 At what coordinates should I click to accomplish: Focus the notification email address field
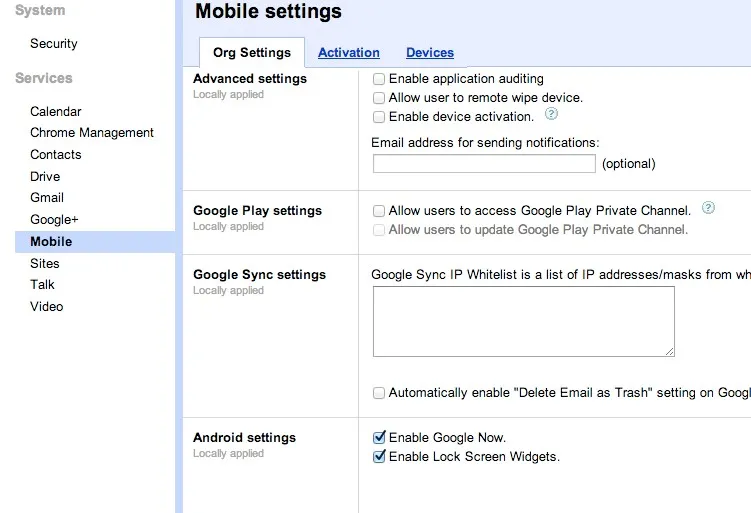pyautogui.click(x=484, y=163)
